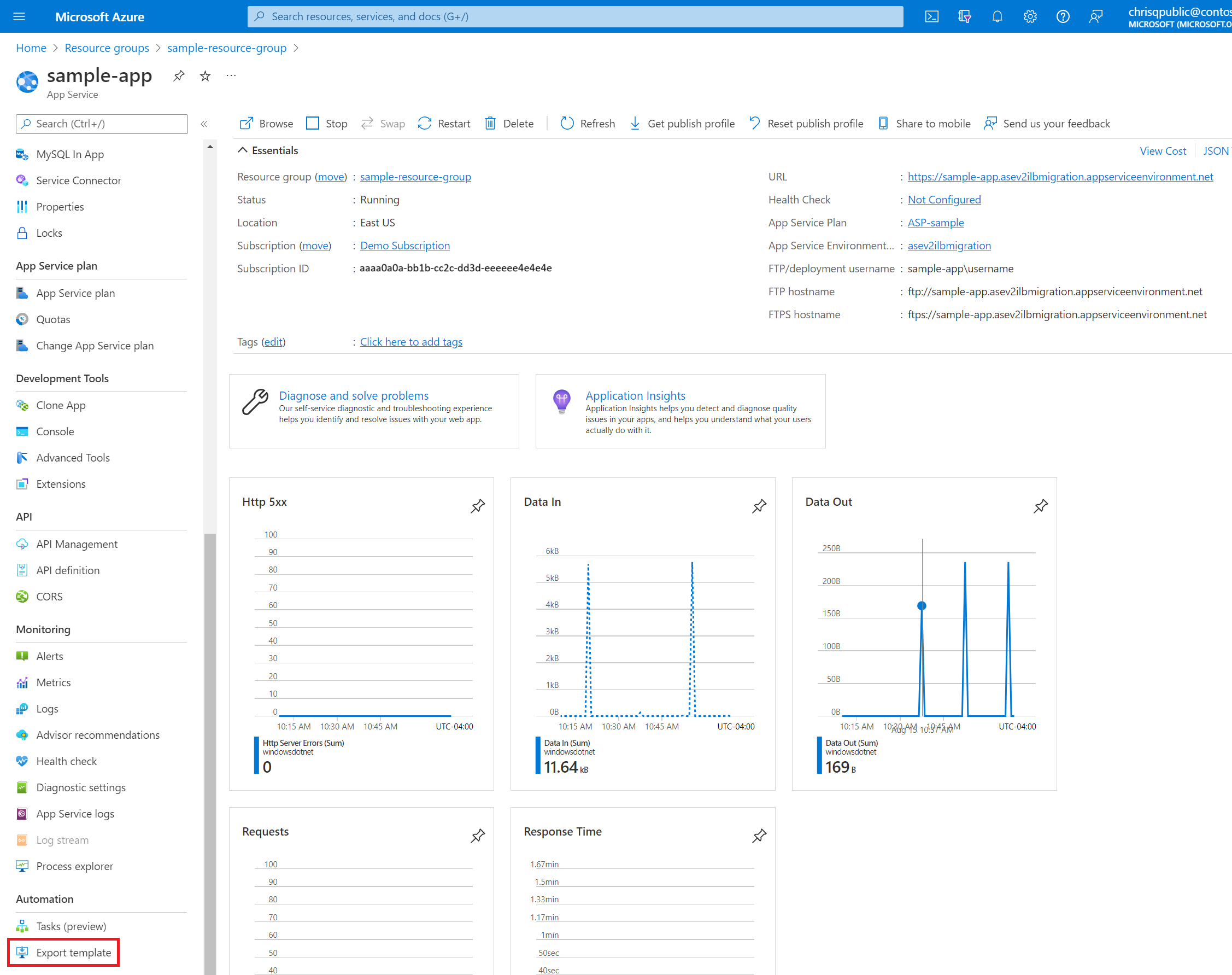Click the ASP-sample App Service Plan link
Image resolution: width=1232 pixels, height=975 pixels.
pos(934,222)
